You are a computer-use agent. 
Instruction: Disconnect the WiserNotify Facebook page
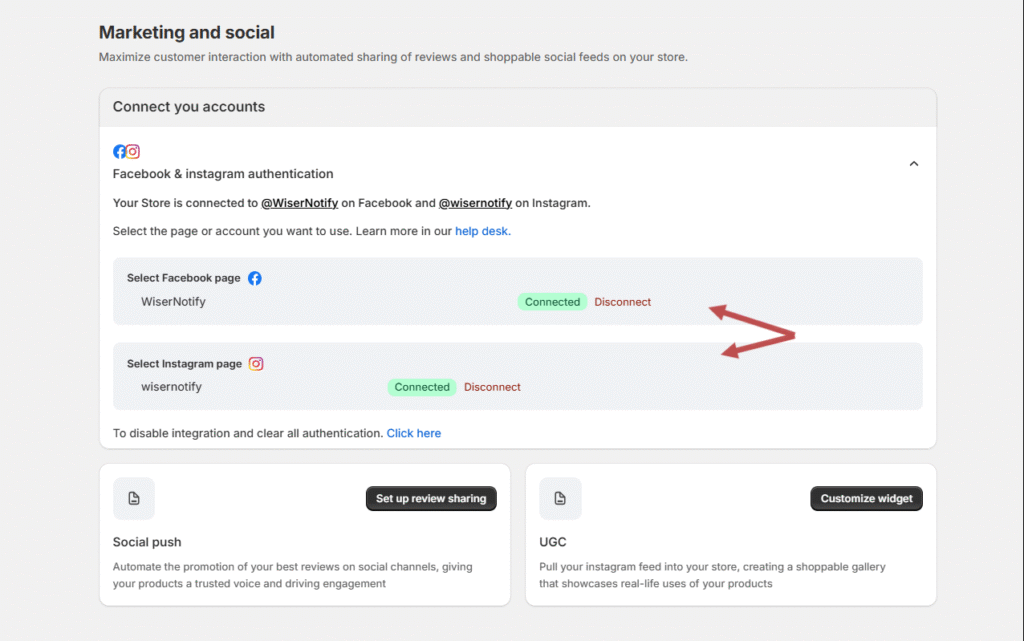pyautogui.click(x=622, y=302)
